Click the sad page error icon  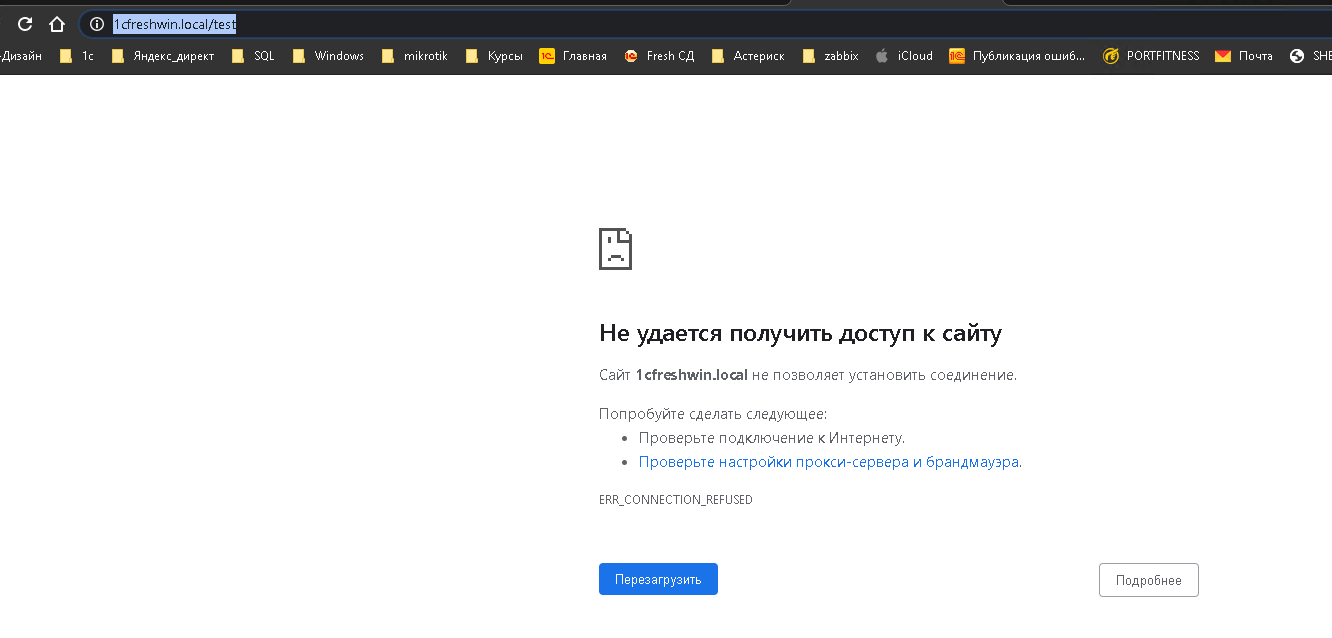click(615, 249)
